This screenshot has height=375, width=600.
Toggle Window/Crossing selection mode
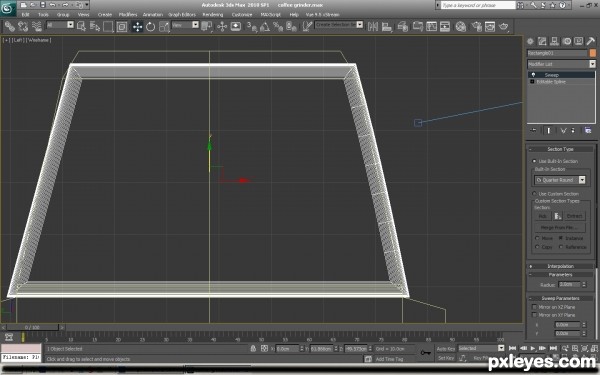[x=122, y=26]
